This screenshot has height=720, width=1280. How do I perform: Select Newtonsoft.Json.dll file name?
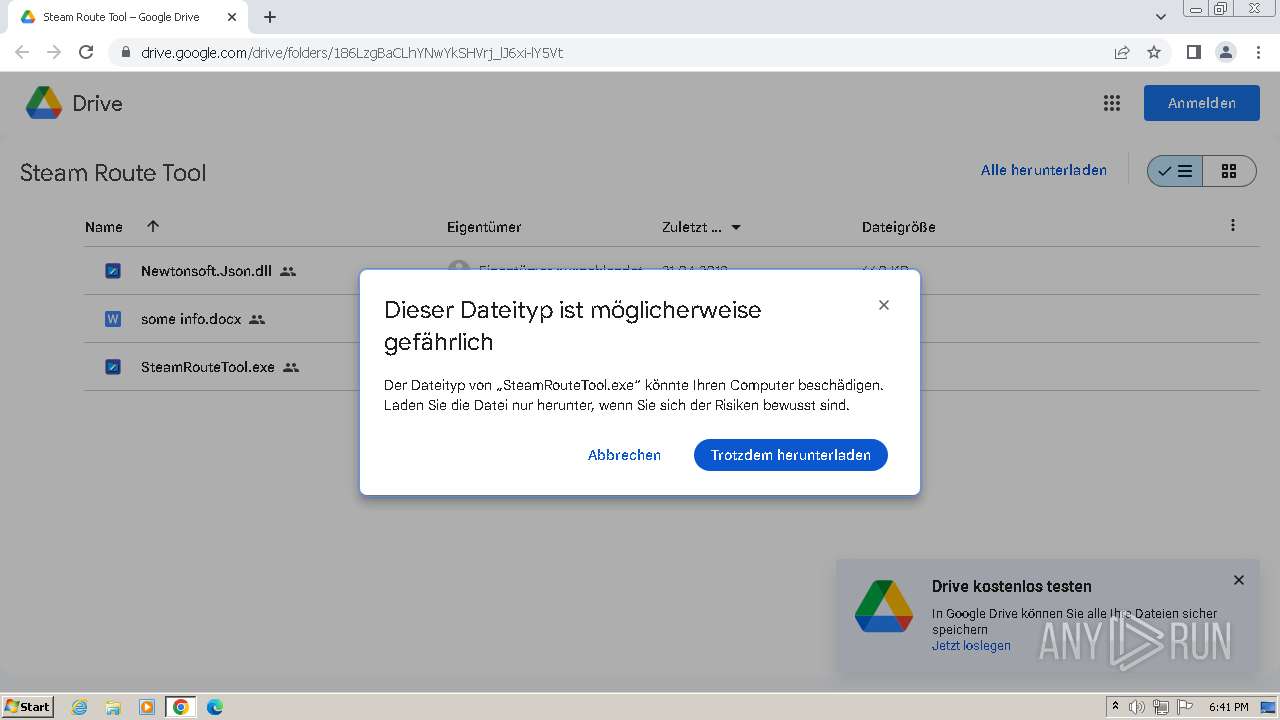click(206, 271)
